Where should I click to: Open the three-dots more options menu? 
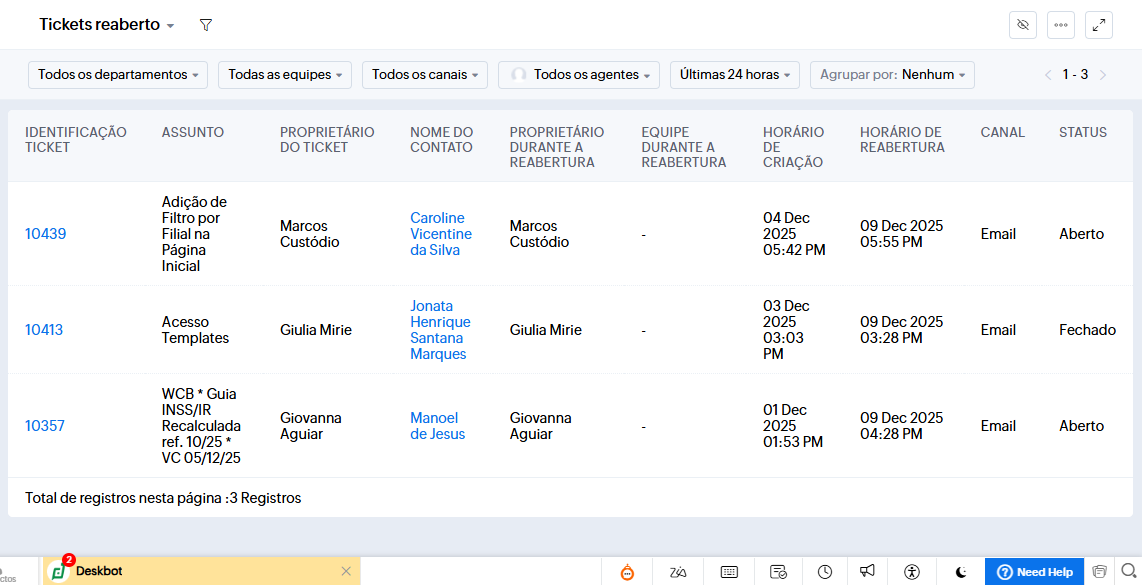[x=1060, y=25]
